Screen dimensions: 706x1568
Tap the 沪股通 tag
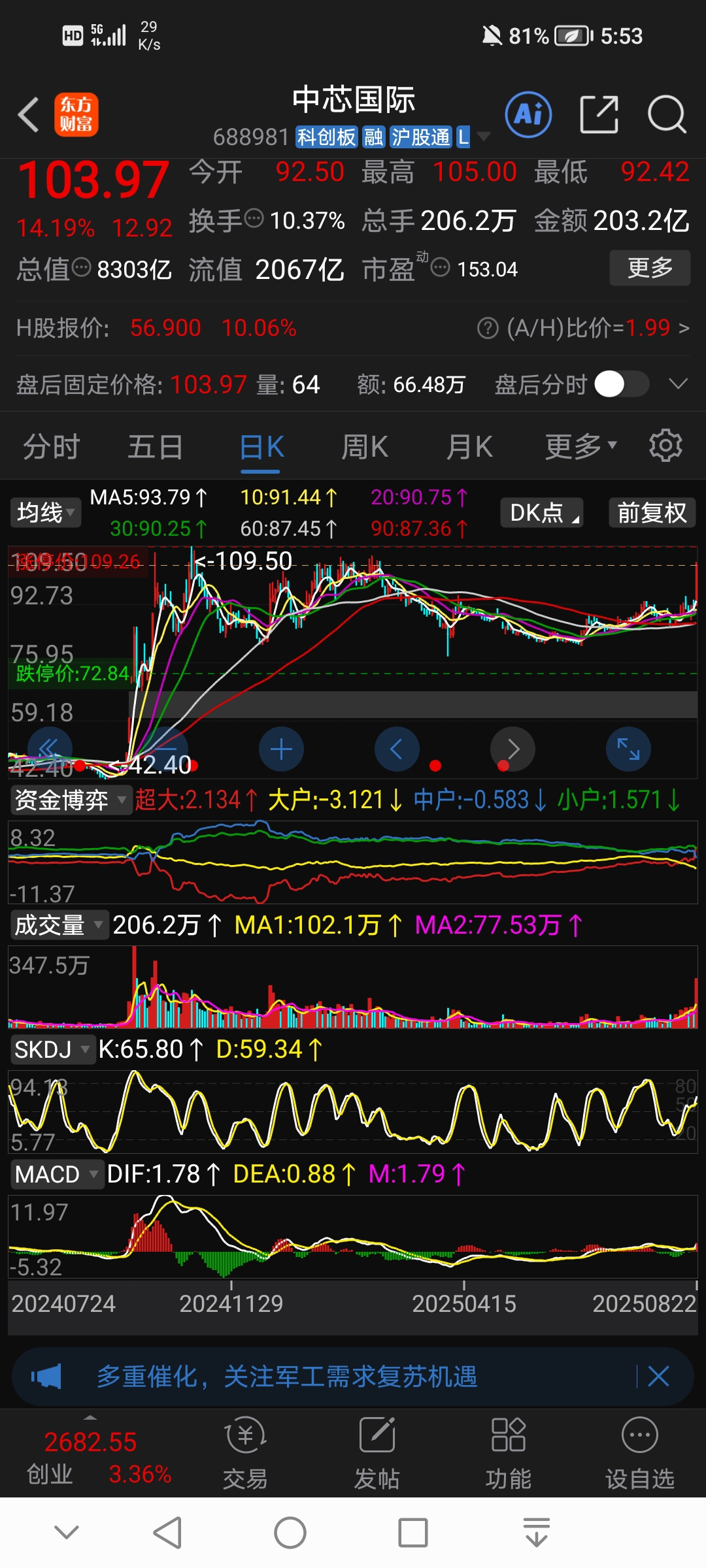pyautogui.click(x=421, y=137)
